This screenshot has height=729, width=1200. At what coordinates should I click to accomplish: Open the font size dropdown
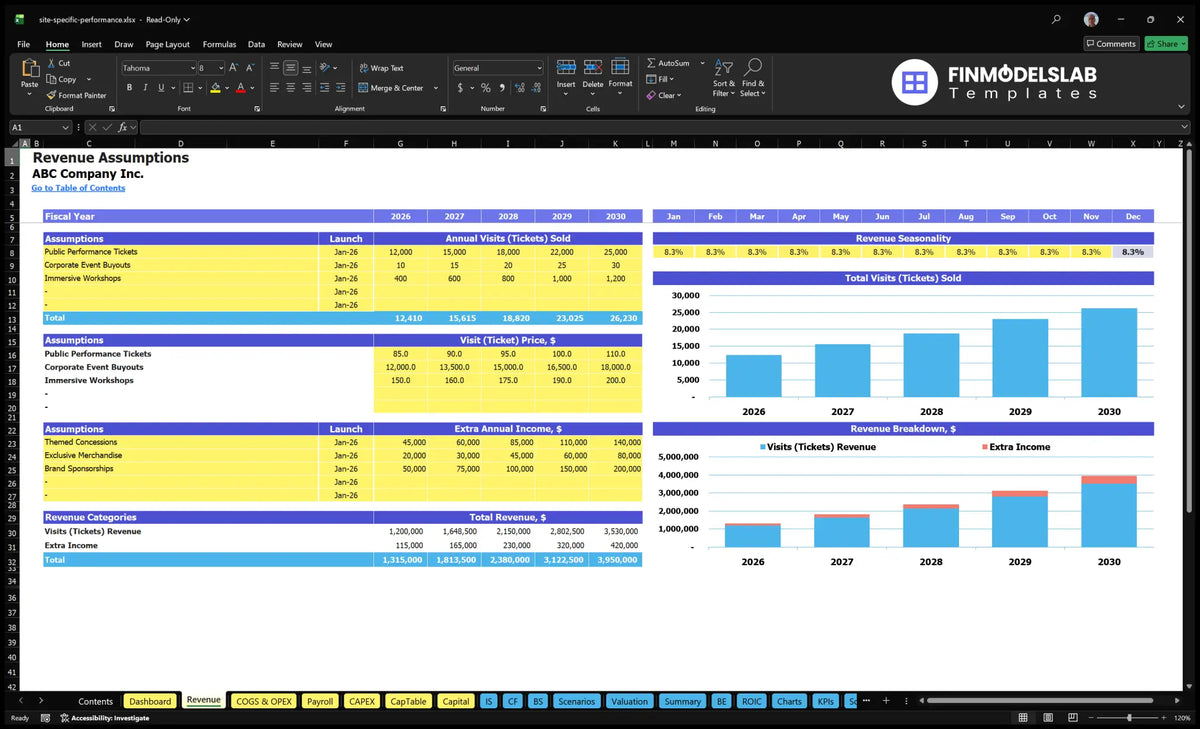click(x=220, y=68)
